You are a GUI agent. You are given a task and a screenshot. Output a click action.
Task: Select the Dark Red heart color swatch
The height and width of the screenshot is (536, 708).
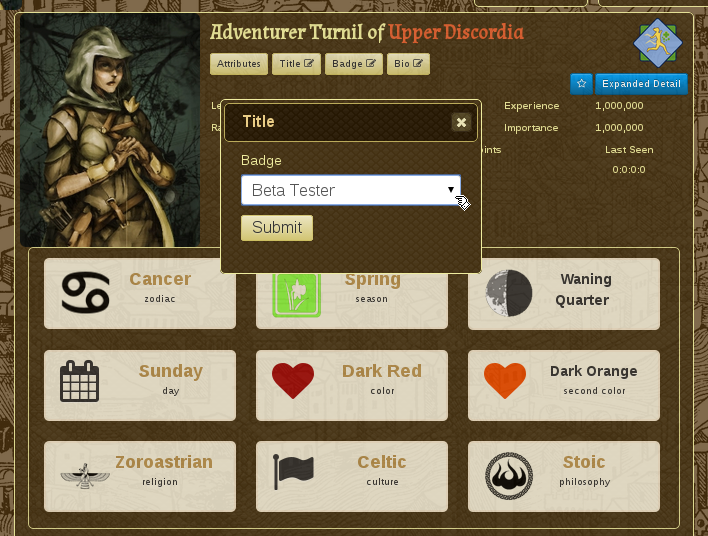(x=293, y=381)
